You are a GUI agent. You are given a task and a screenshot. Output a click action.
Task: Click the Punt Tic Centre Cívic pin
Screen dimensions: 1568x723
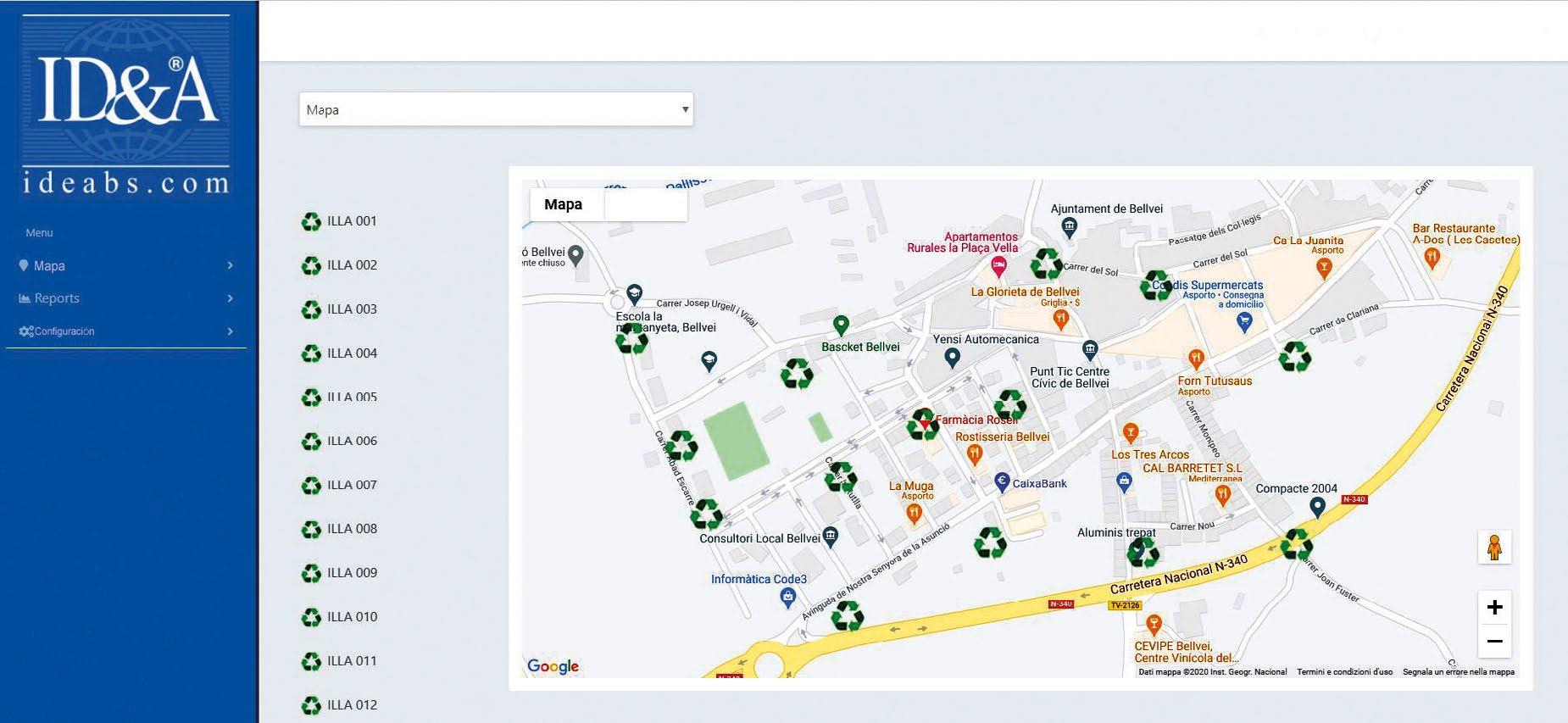1090,348
